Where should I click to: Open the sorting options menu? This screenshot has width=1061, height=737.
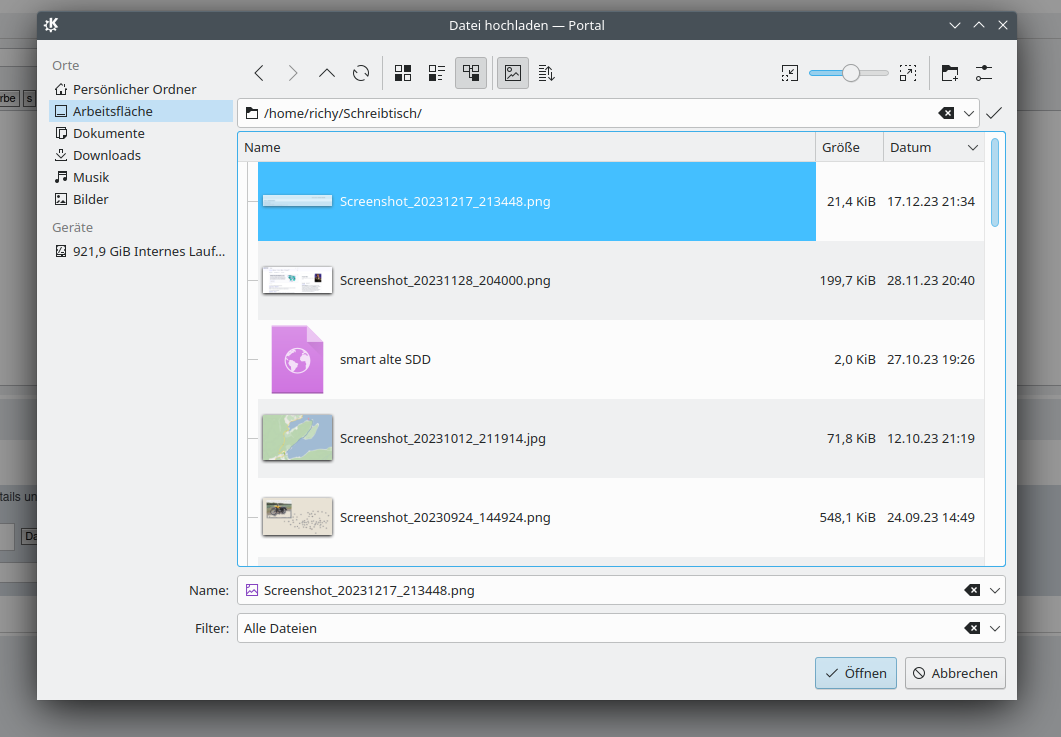546,73
